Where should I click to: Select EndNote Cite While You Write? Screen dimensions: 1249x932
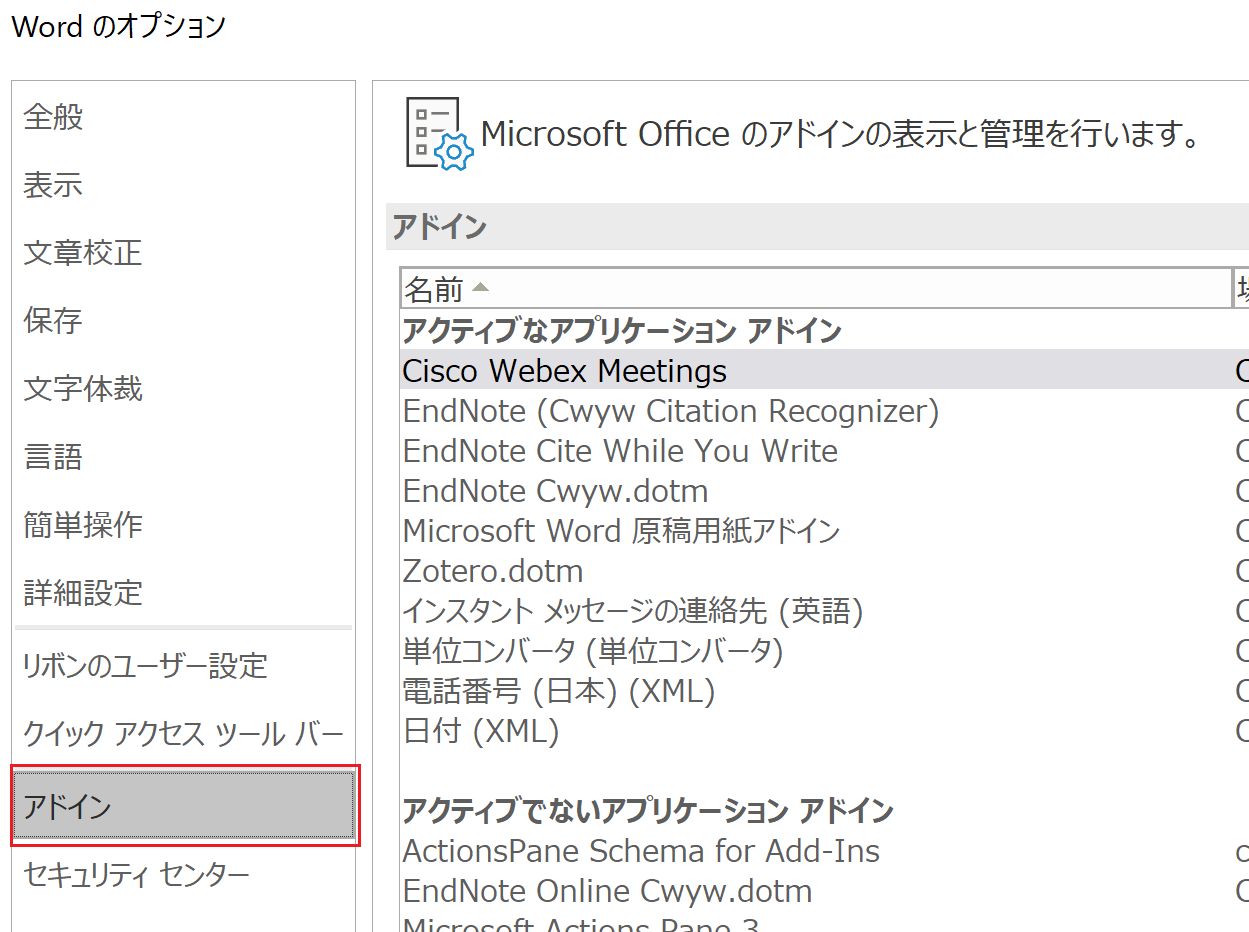(x=825, y=451)
